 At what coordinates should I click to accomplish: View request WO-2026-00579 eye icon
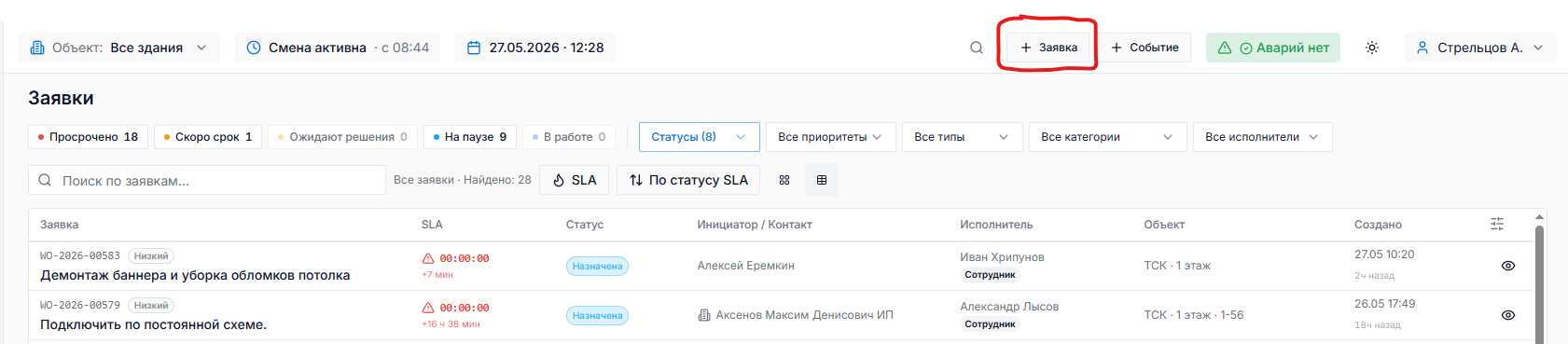click(x=1508, y=315)
